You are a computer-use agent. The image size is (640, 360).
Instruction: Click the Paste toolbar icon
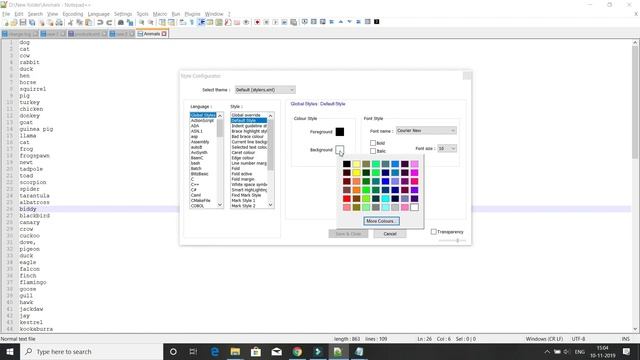[88, 22]
